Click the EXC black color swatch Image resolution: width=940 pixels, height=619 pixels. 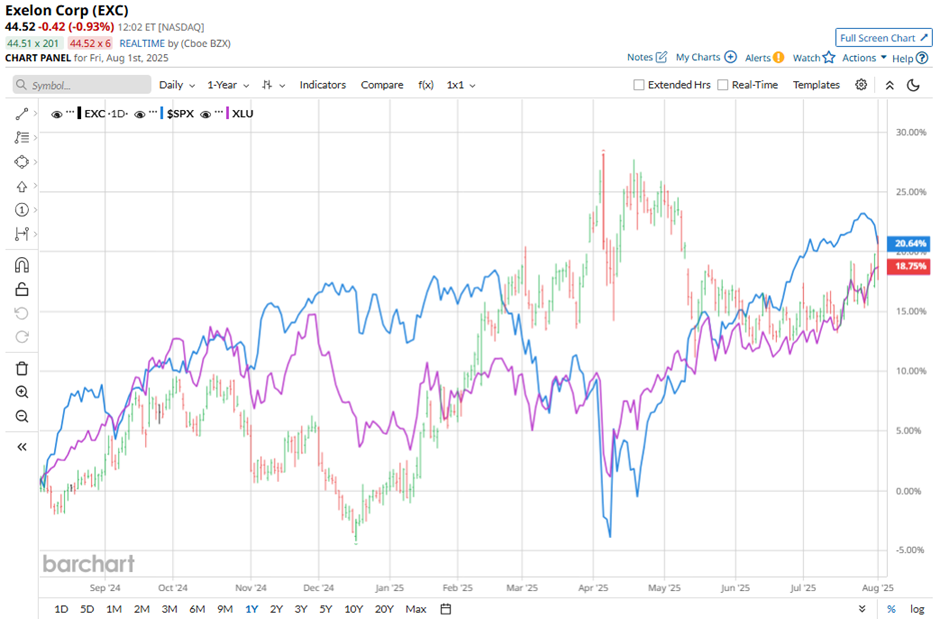tap(79, 114)
